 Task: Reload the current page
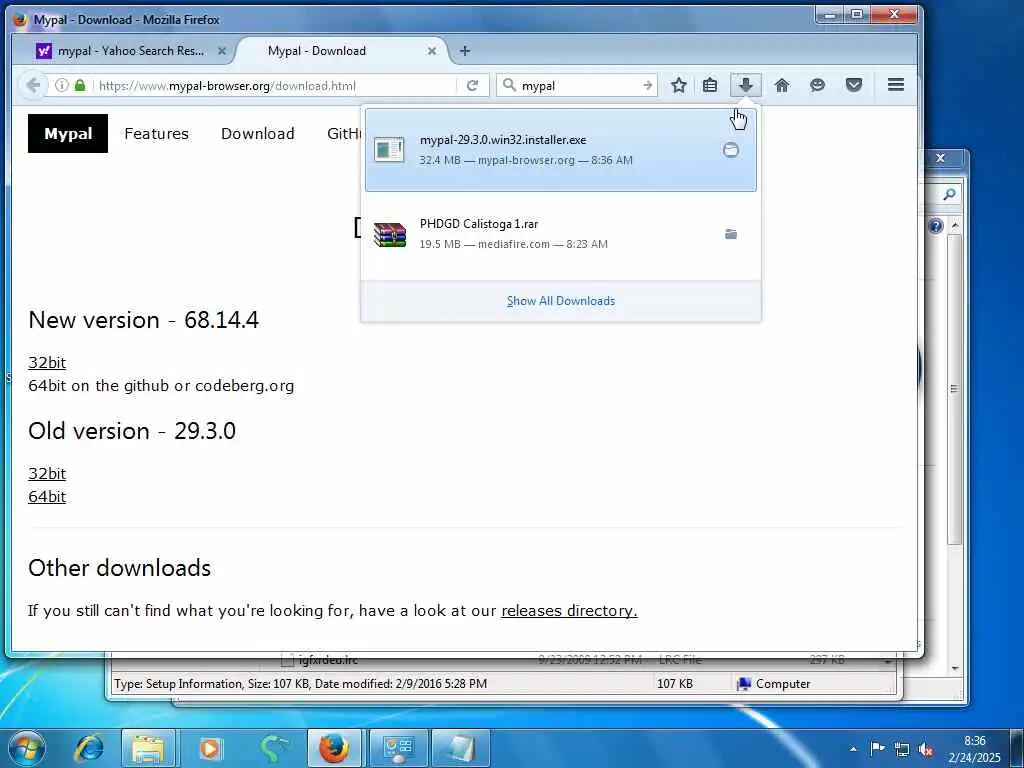coord(472,86)
